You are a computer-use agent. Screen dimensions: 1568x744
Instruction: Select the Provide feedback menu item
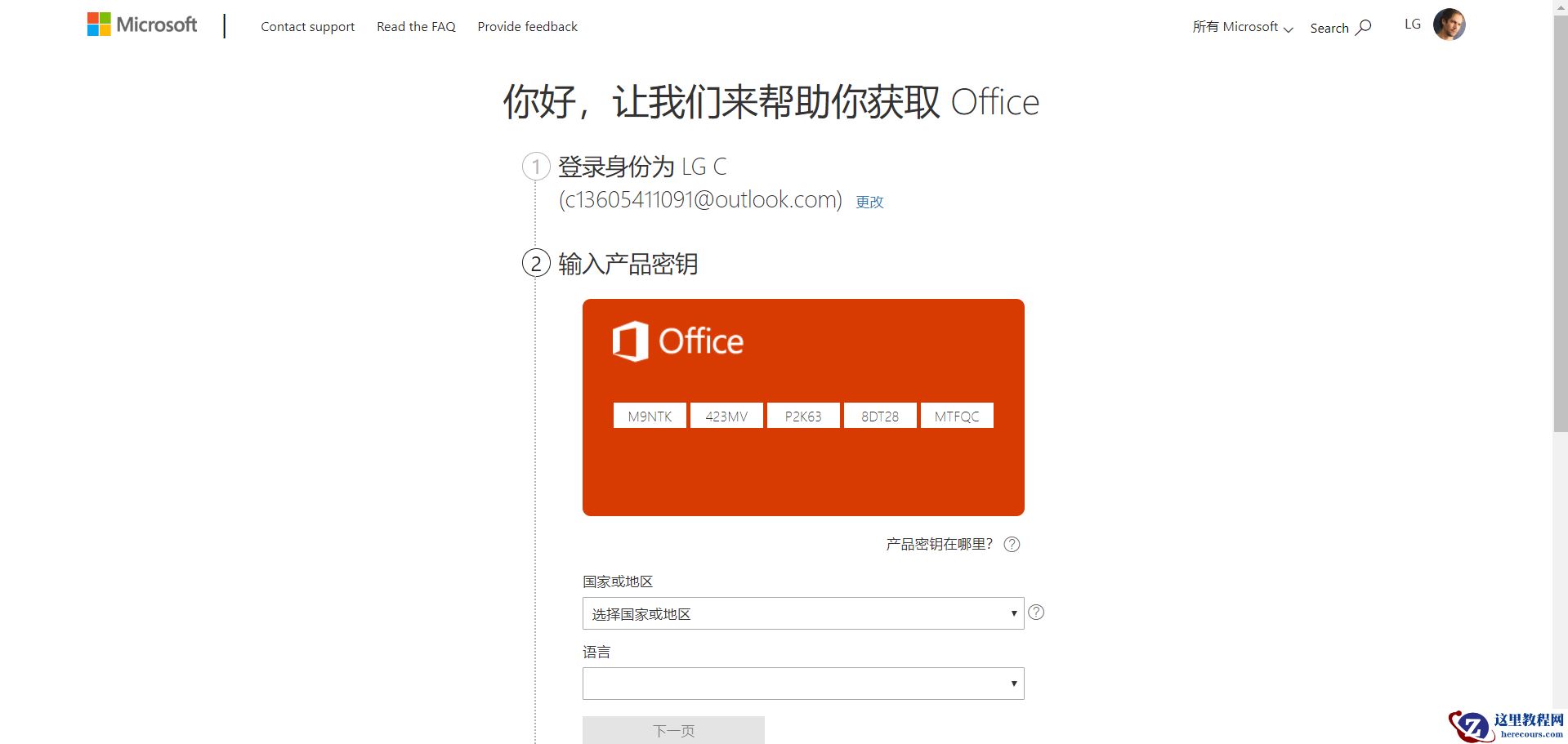click(527, 26)
